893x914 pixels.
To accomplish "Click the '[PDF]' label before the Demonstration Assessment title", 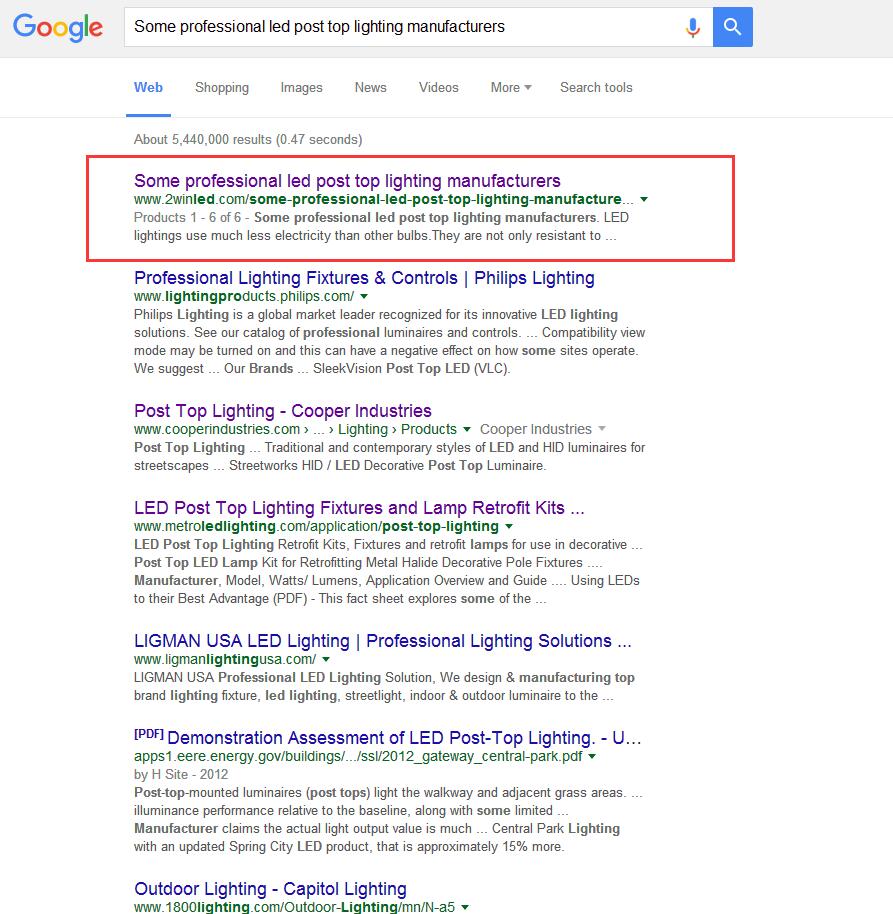I will [x=149, y=734].
